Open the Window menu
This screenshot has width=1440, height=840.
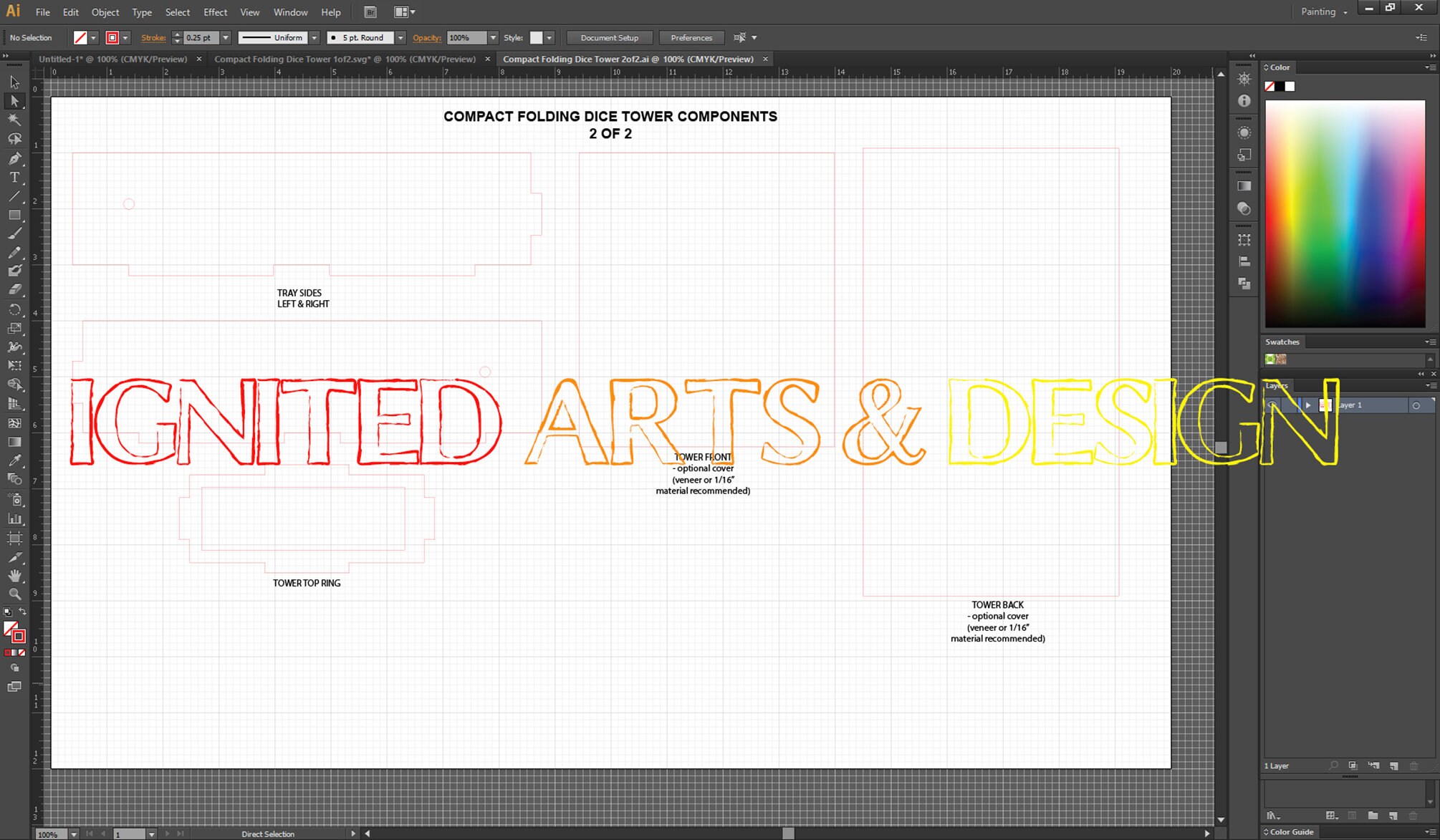(290, 12)
